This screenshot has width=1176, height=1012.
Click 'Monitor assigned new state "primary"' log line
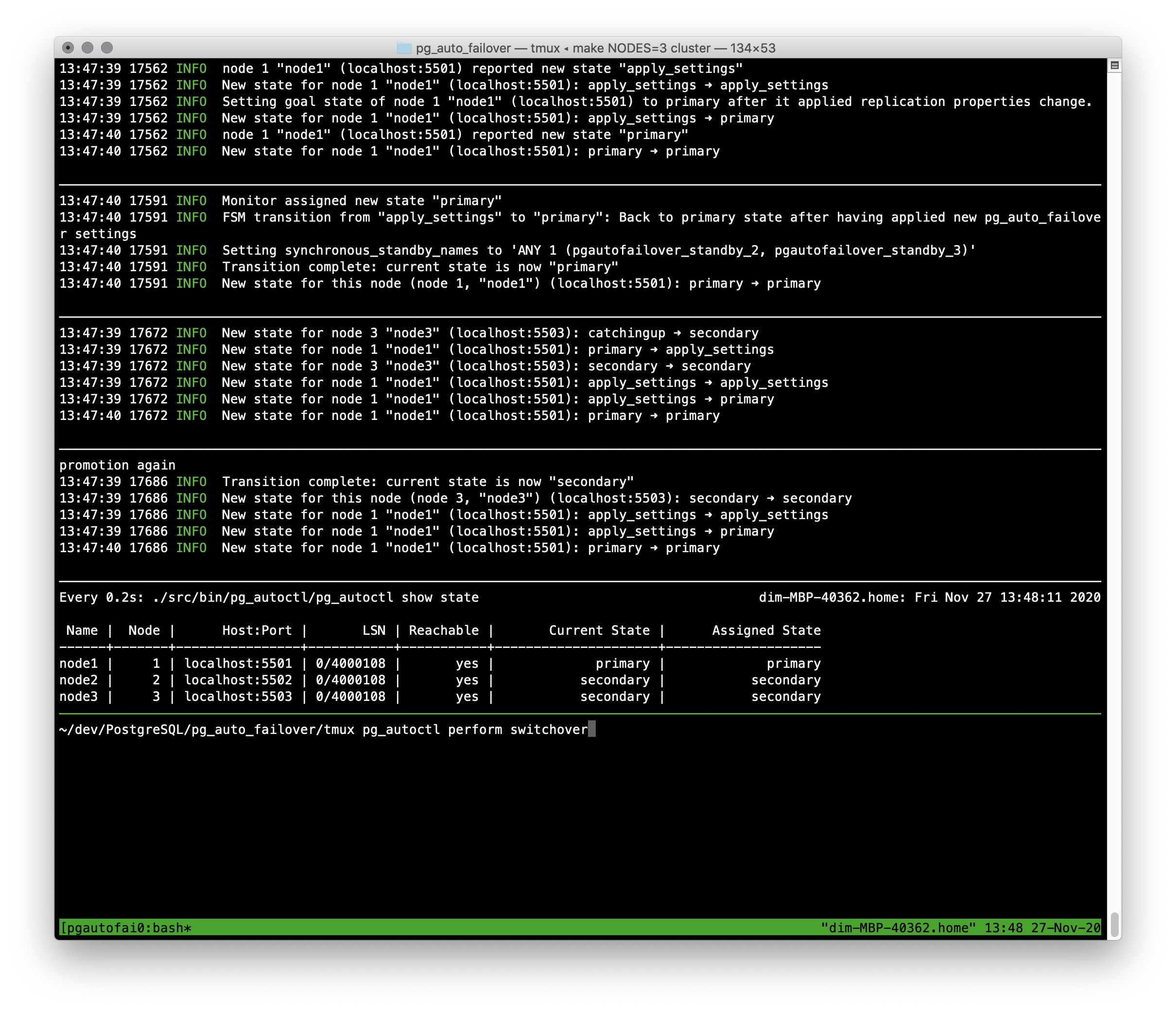point(280,200)
